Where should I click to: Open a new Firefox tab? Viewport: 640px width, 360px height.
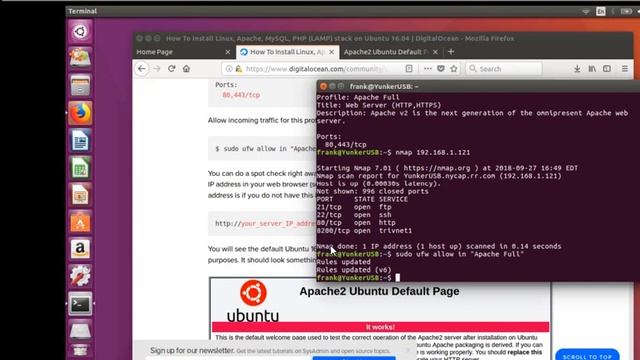click(451, 52)
